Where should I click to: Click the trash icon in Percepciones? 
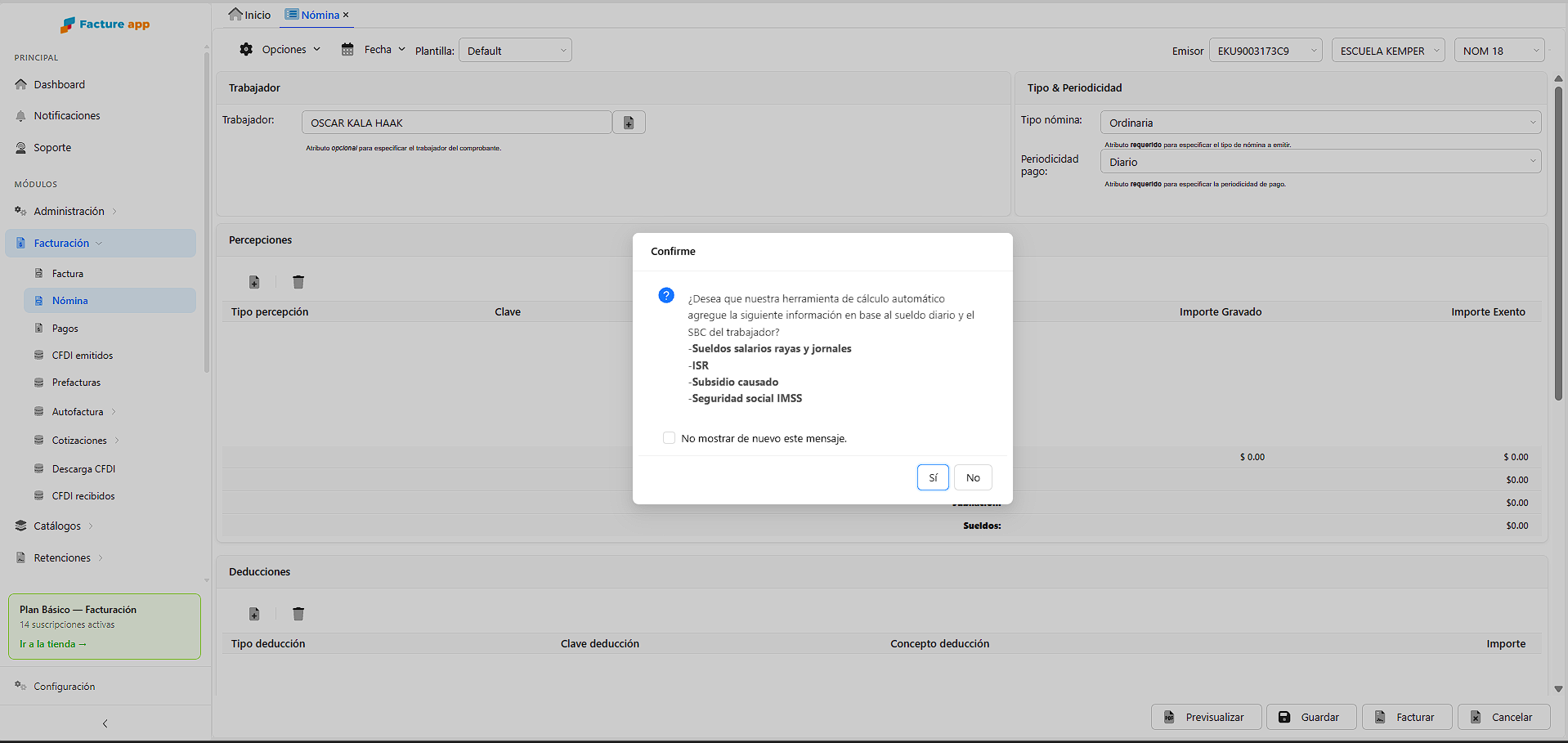pyautogui.click(x=298, y=282)
